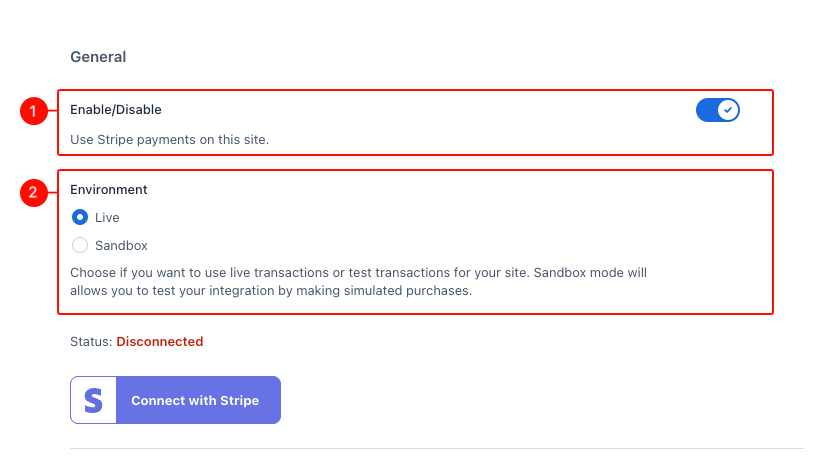Click the Stripe "S" logo icon
Image resolution: width=824 pixels, height=469 pixels.
(93, 400)
